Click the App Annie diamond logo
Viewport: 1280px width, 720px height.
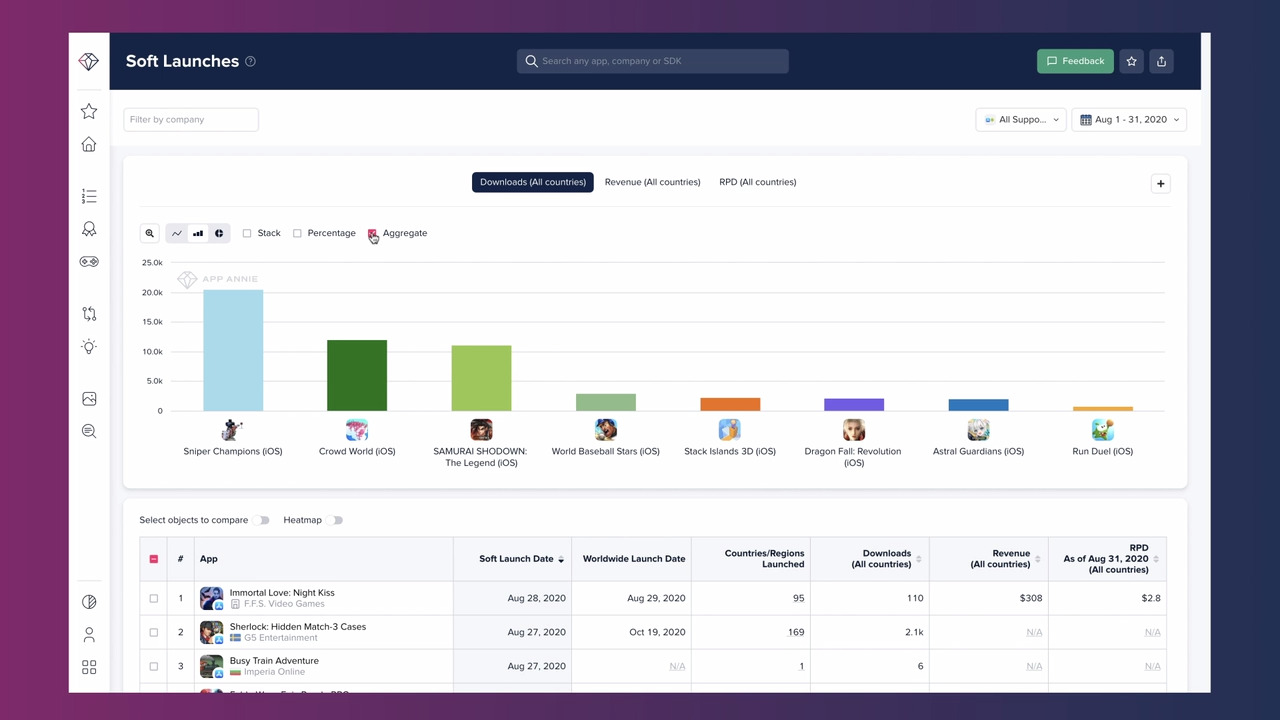(x=89, y=61)
